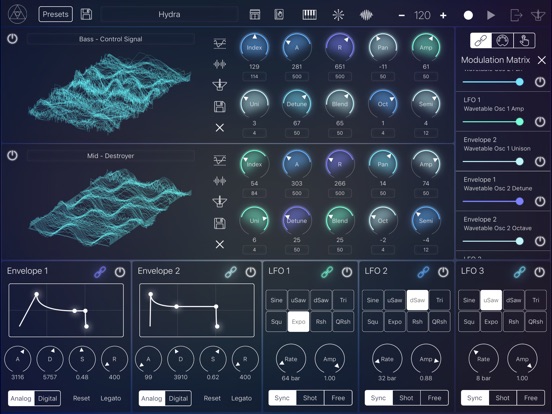552x414 pixels.
Task: Open waveform icon for Mid - Destroyer oscillator
Action: pyautogui.click(x=220, y=181)
